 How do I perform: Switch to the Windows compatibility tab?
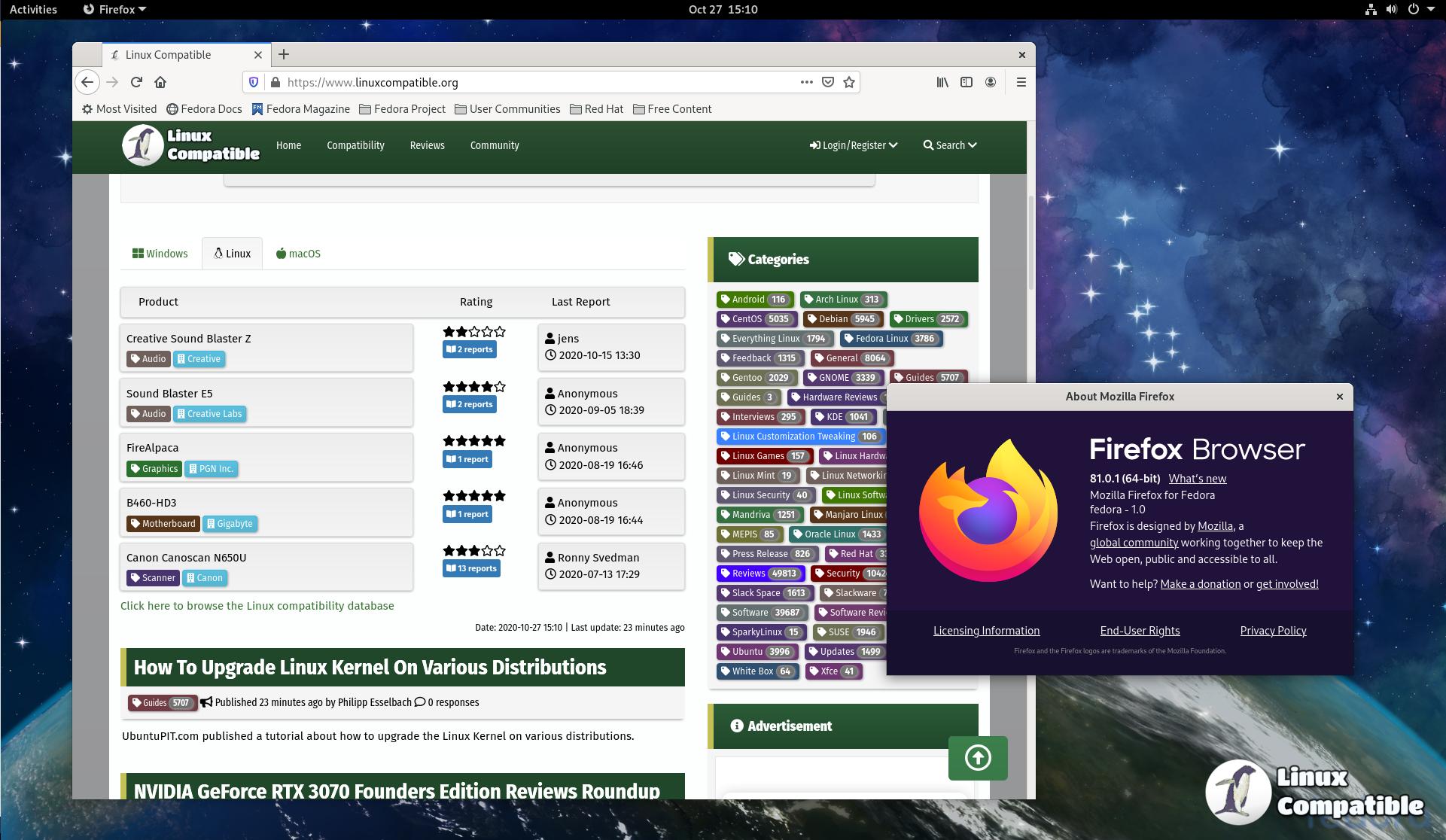[160, 254]
